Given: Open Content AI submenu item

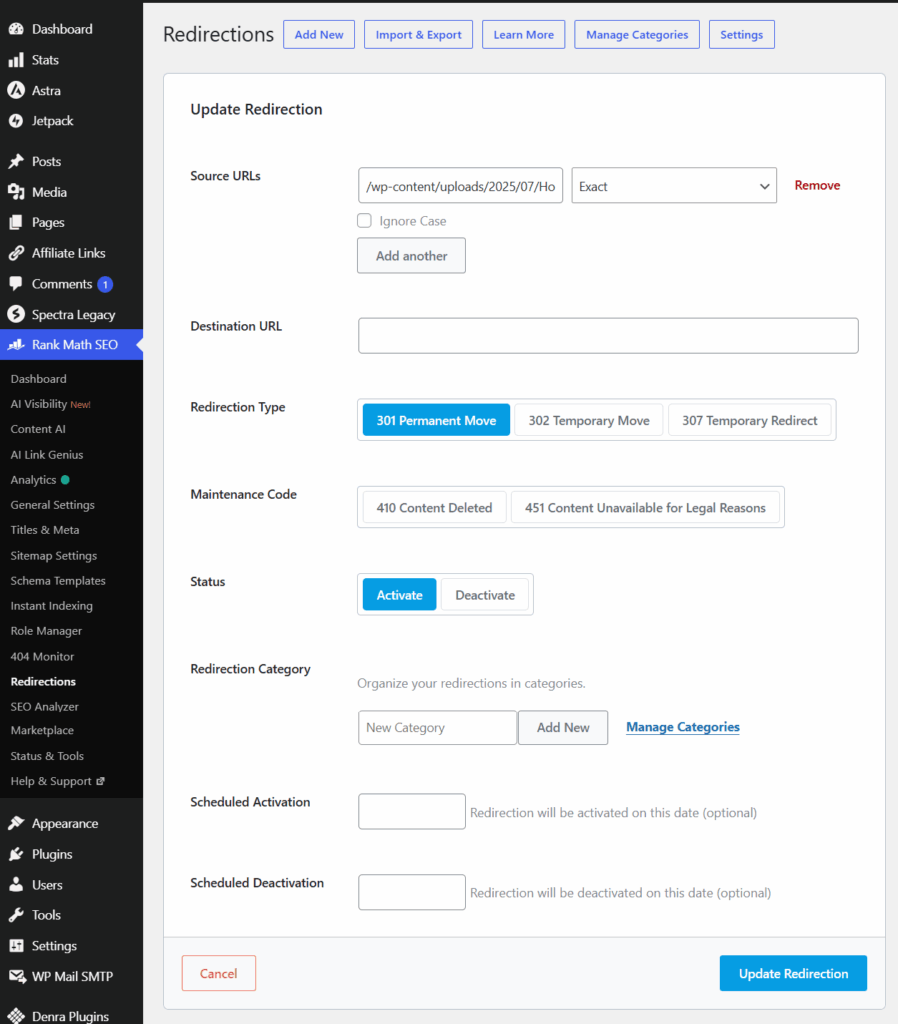Looking at the screenshot, I should [x=38, y=429].
